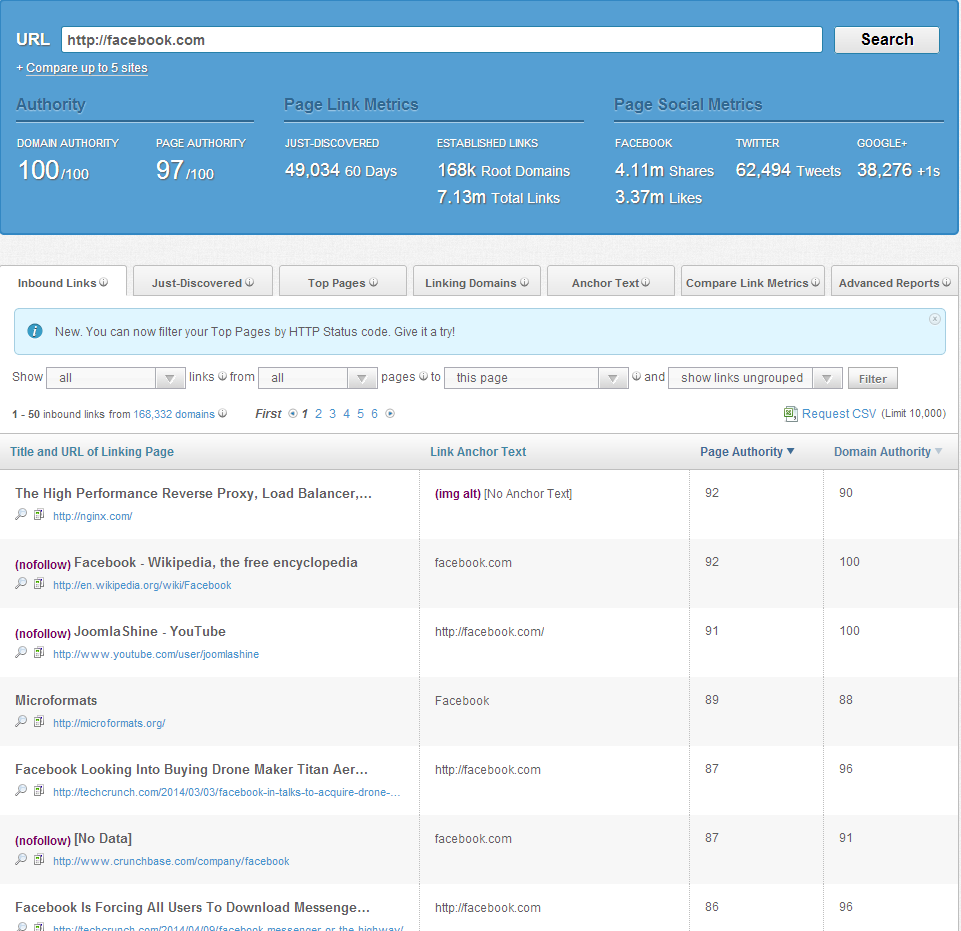Click magnifier icon in Wikipedia Facebook row
Viewport: 961px width, 931px height.
pos(21,583)
